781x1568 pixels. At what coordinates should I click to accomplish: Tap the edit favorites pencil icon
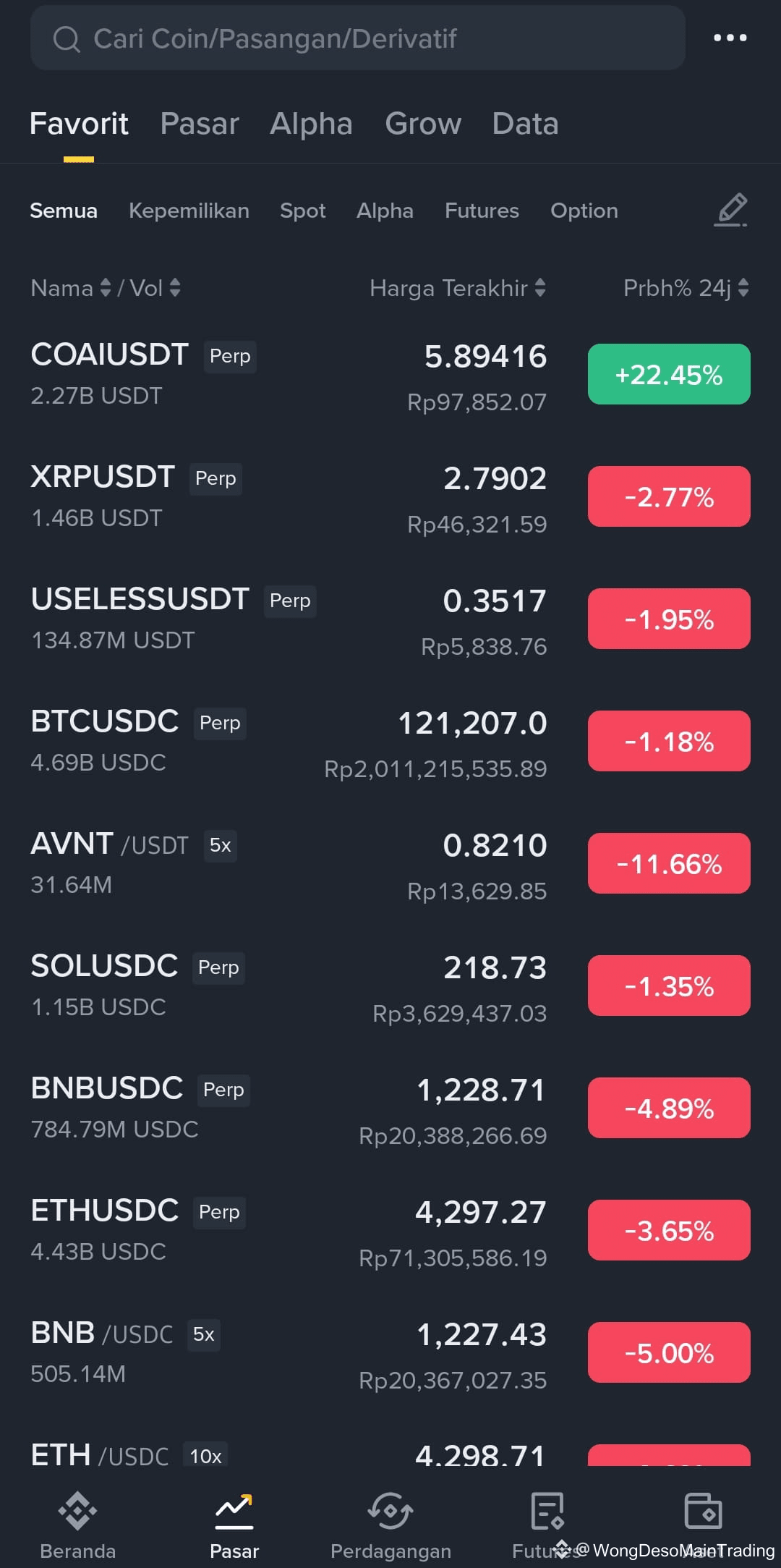coord(731,211)
